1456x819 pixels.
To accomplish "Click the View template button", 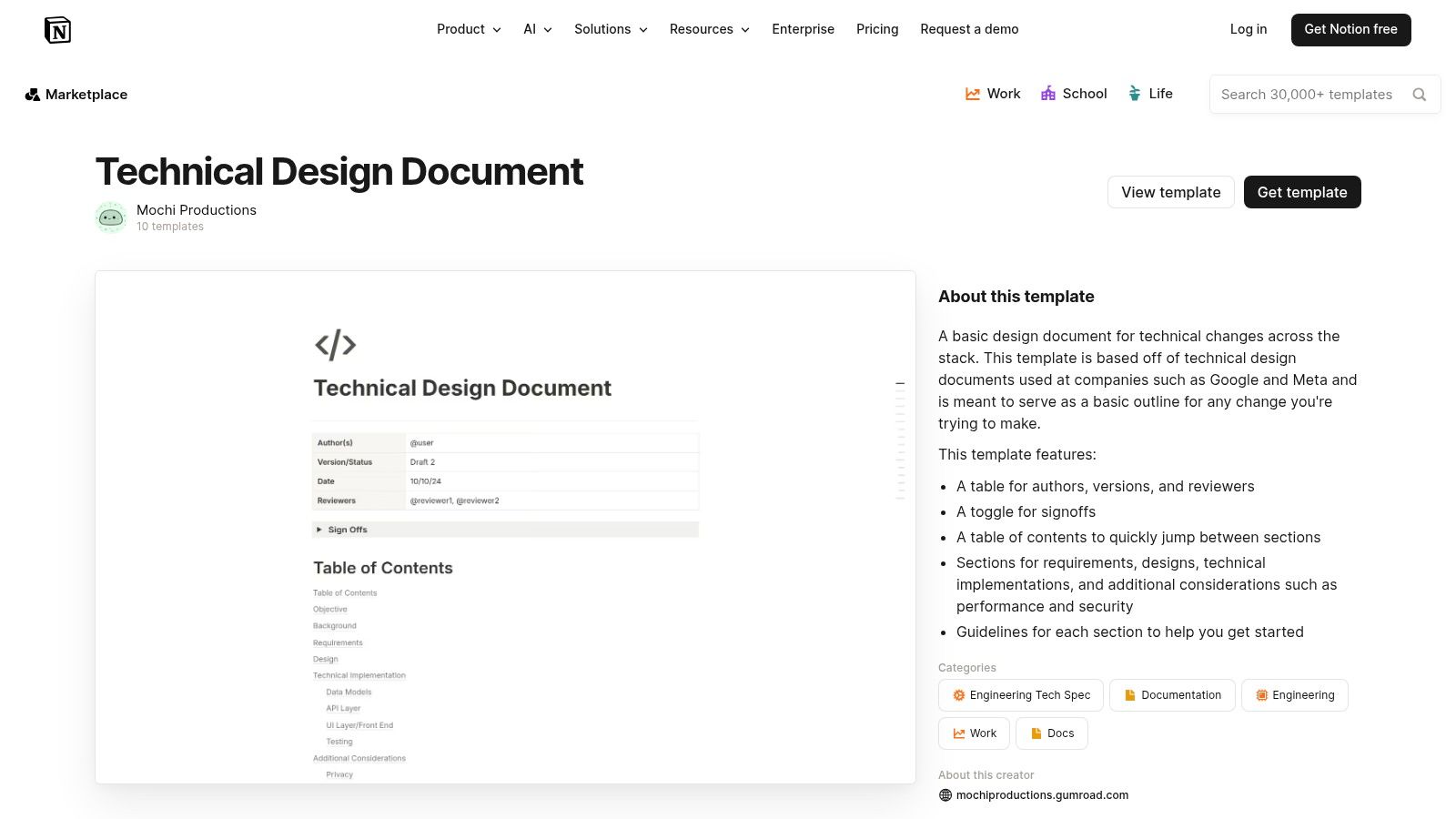I will (1170, 192).
